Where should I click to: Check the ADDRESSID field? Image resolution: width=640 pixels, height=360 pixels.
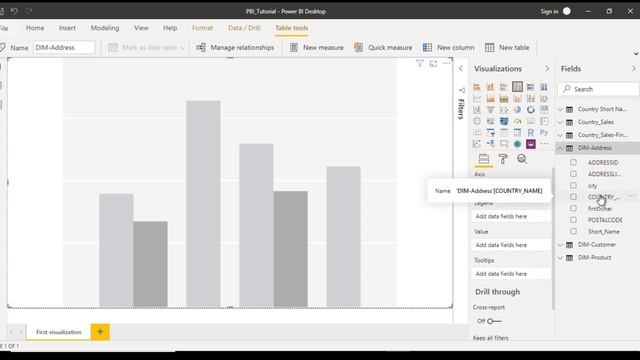pos(573,162)
